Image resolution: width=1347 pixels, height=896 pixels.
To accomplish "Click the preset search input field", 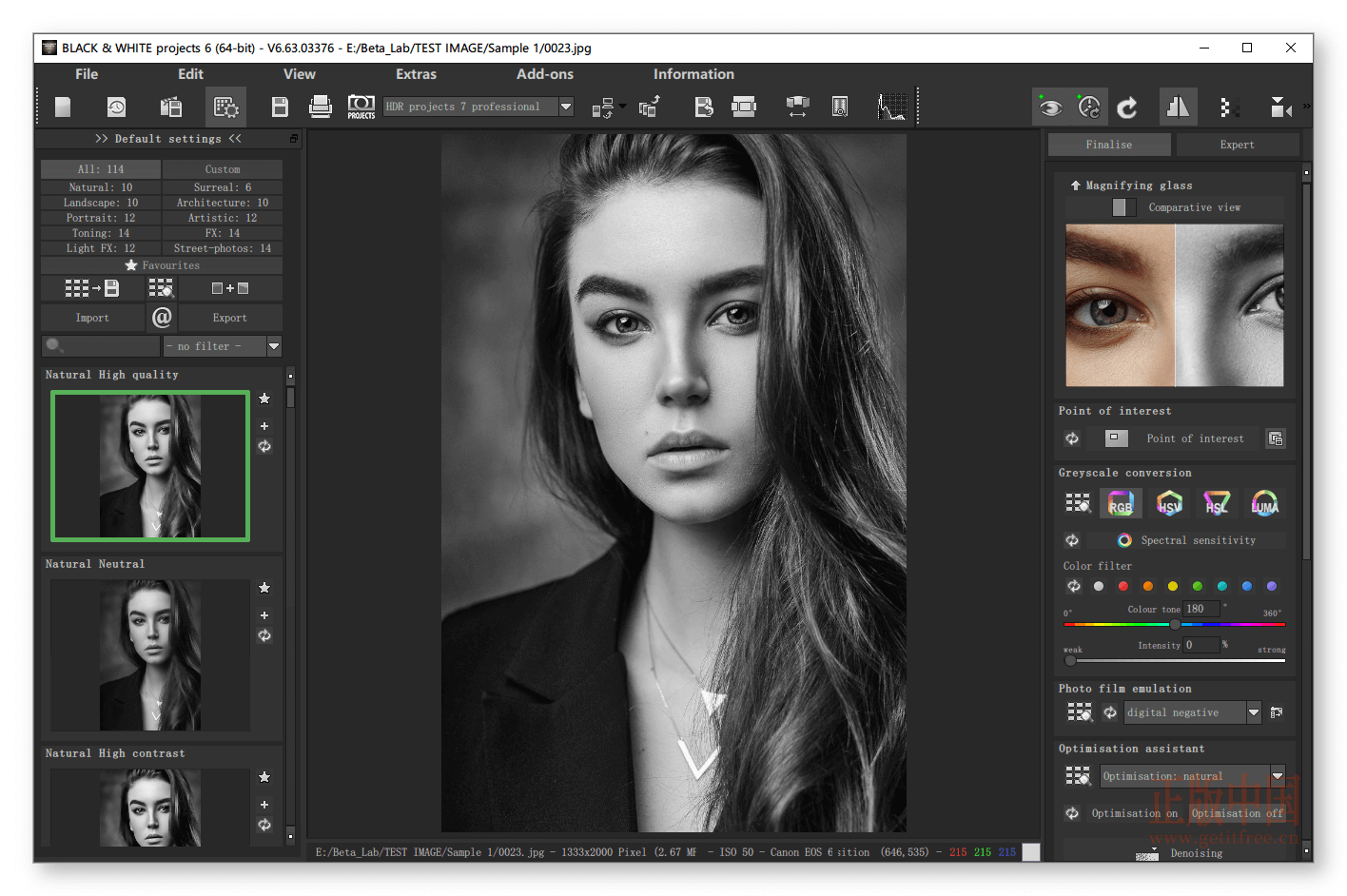I will click(101, 346).
